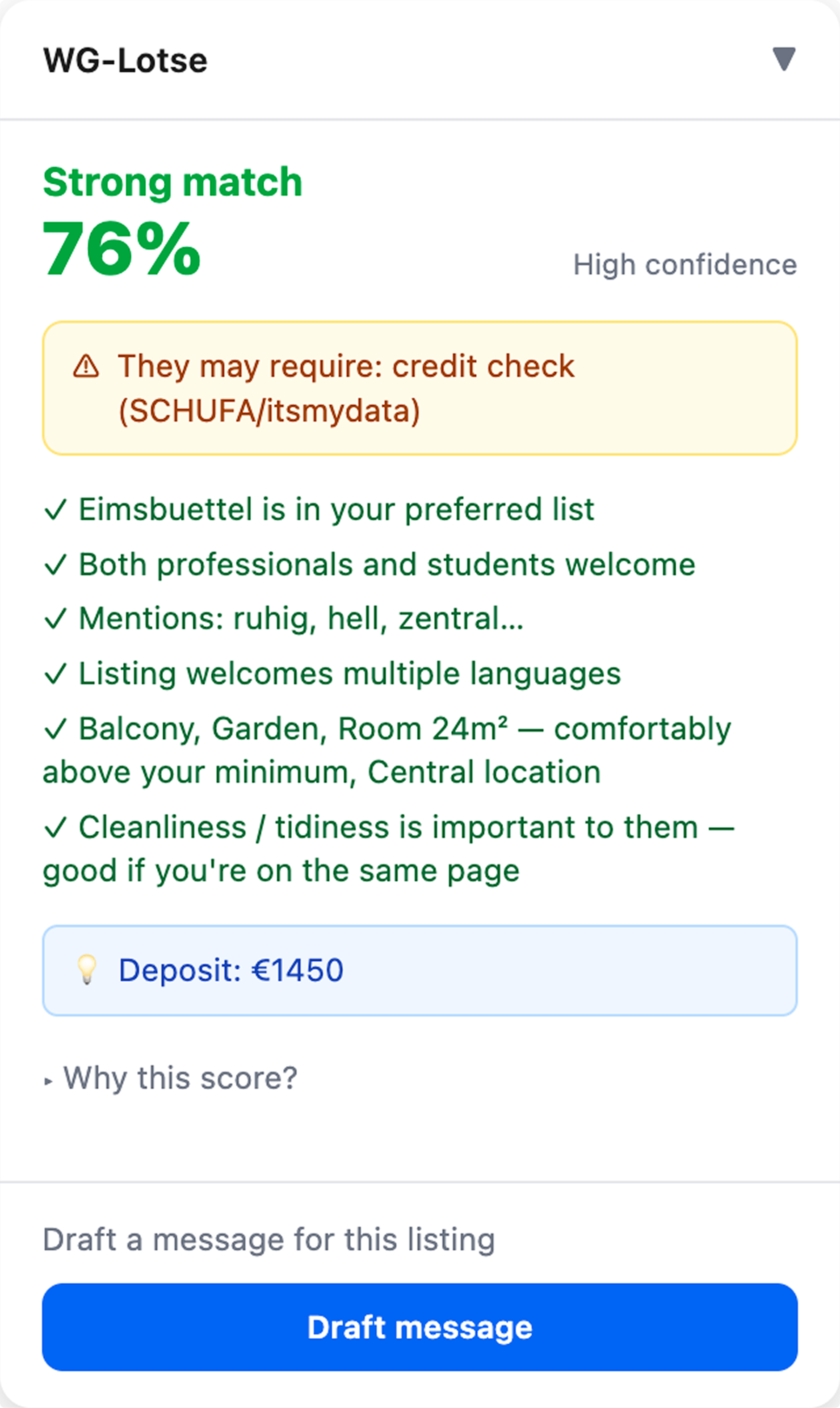Click the Draft a message for this listing label
Image resolution: width=840 pixels, height=1408 pixels.
[x=269, y=1239]
